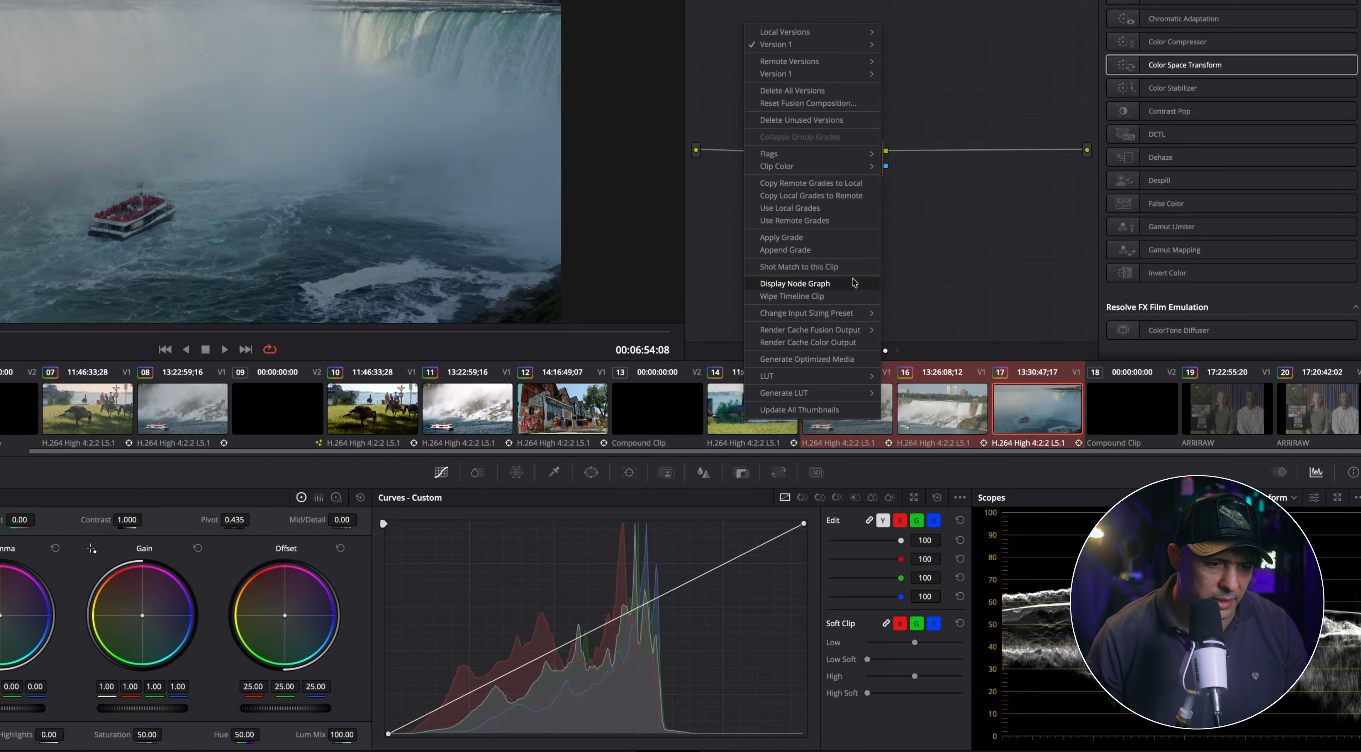The width and height of the screenshot is (1361, 752).
Task: Open the Color Warper web icon
Action: point(516,472)
